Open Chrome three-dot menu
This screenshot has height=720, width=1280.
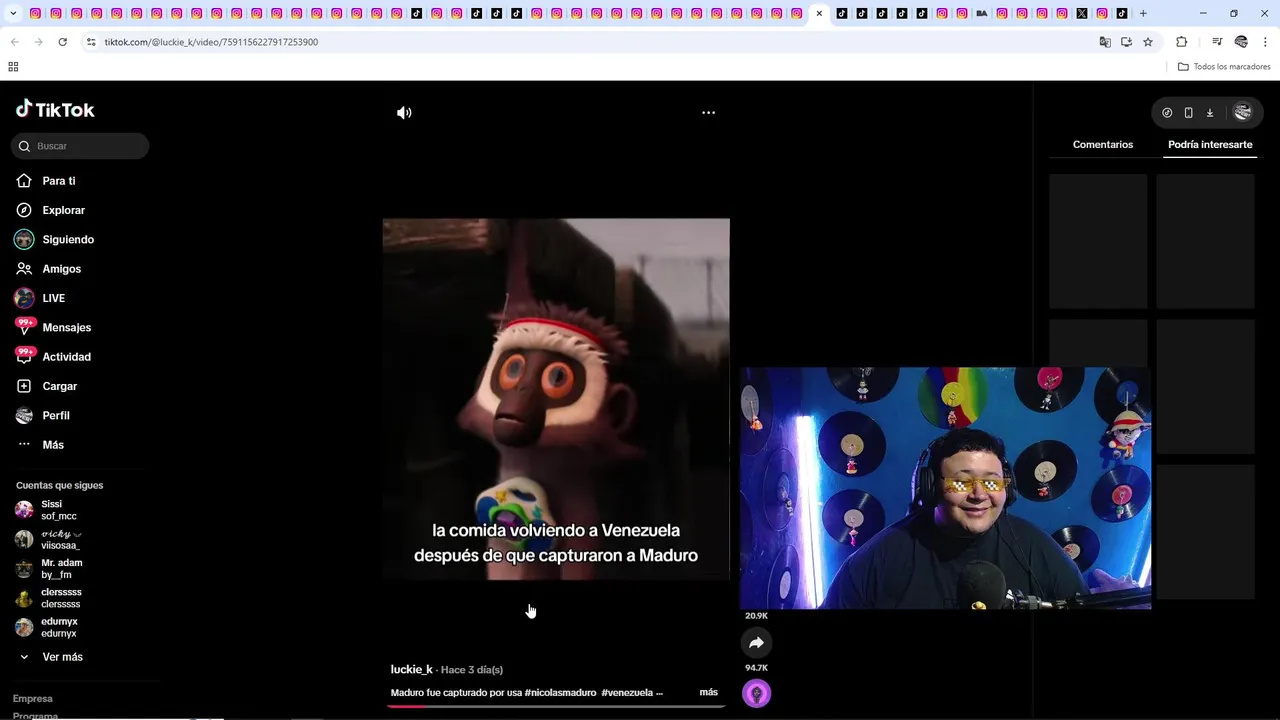[1266, 42]
